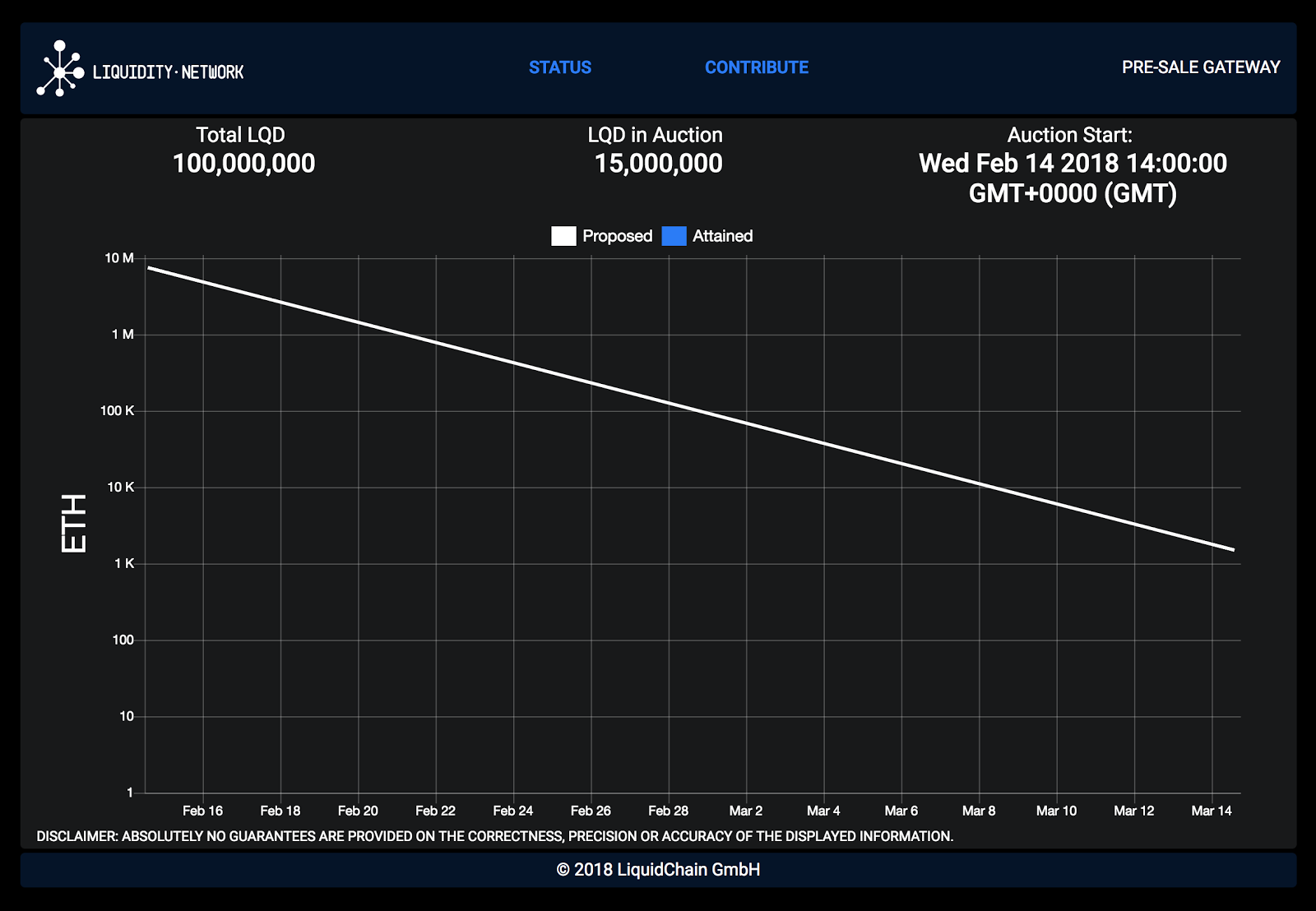
Task: Open the PRE-SALE GATEWAY link
Action: tap(1201, 67)
